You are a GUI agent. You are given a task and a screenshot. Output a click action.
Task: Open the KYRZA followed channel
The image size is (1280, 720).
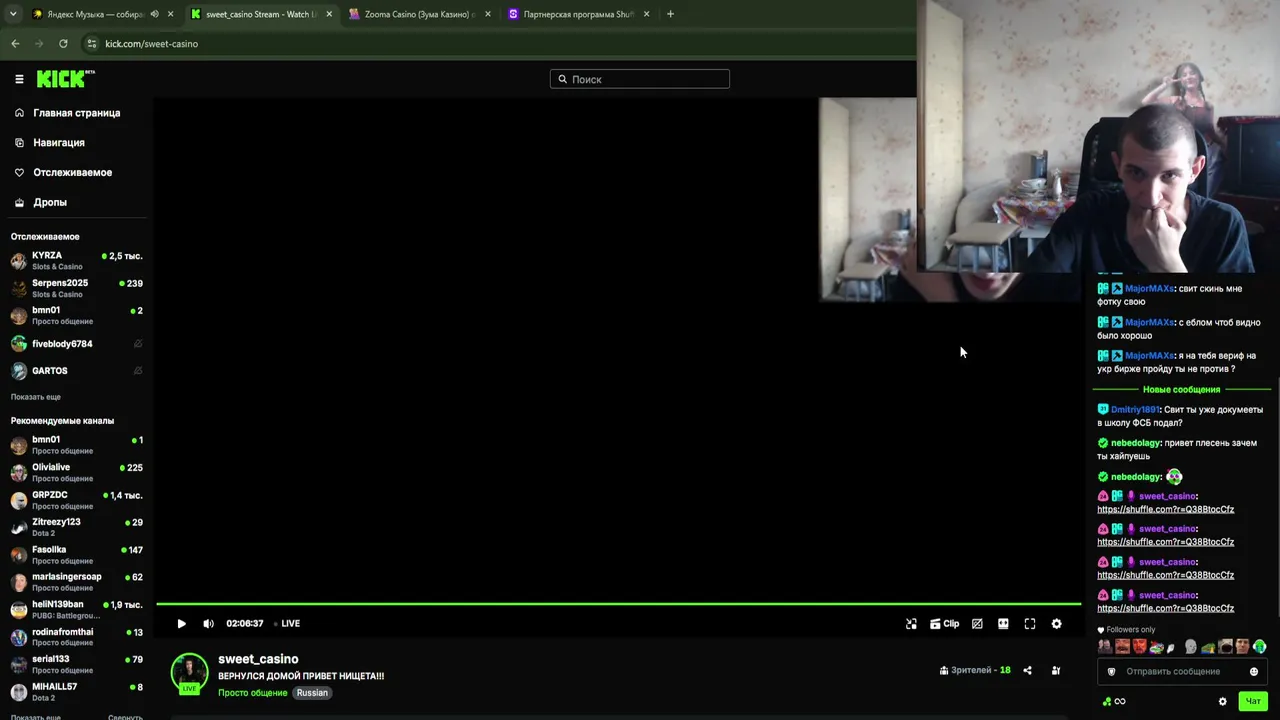click(77, 261)
